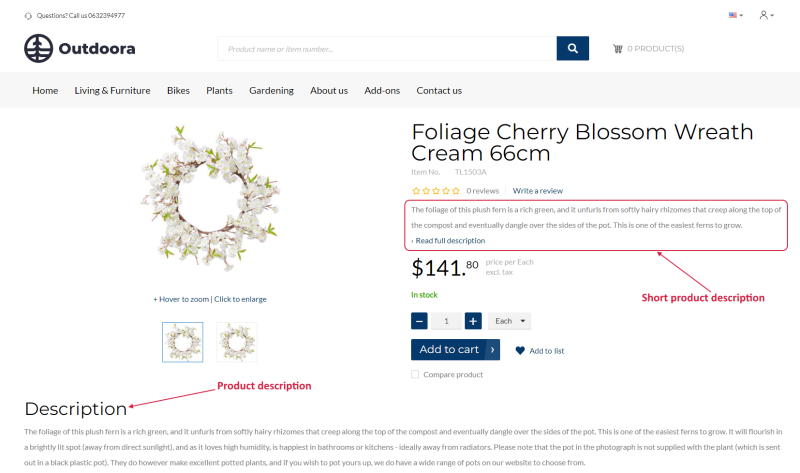Click the main wreath product image
This screenshot has width=800, height=473.
(x=210, y=202)
